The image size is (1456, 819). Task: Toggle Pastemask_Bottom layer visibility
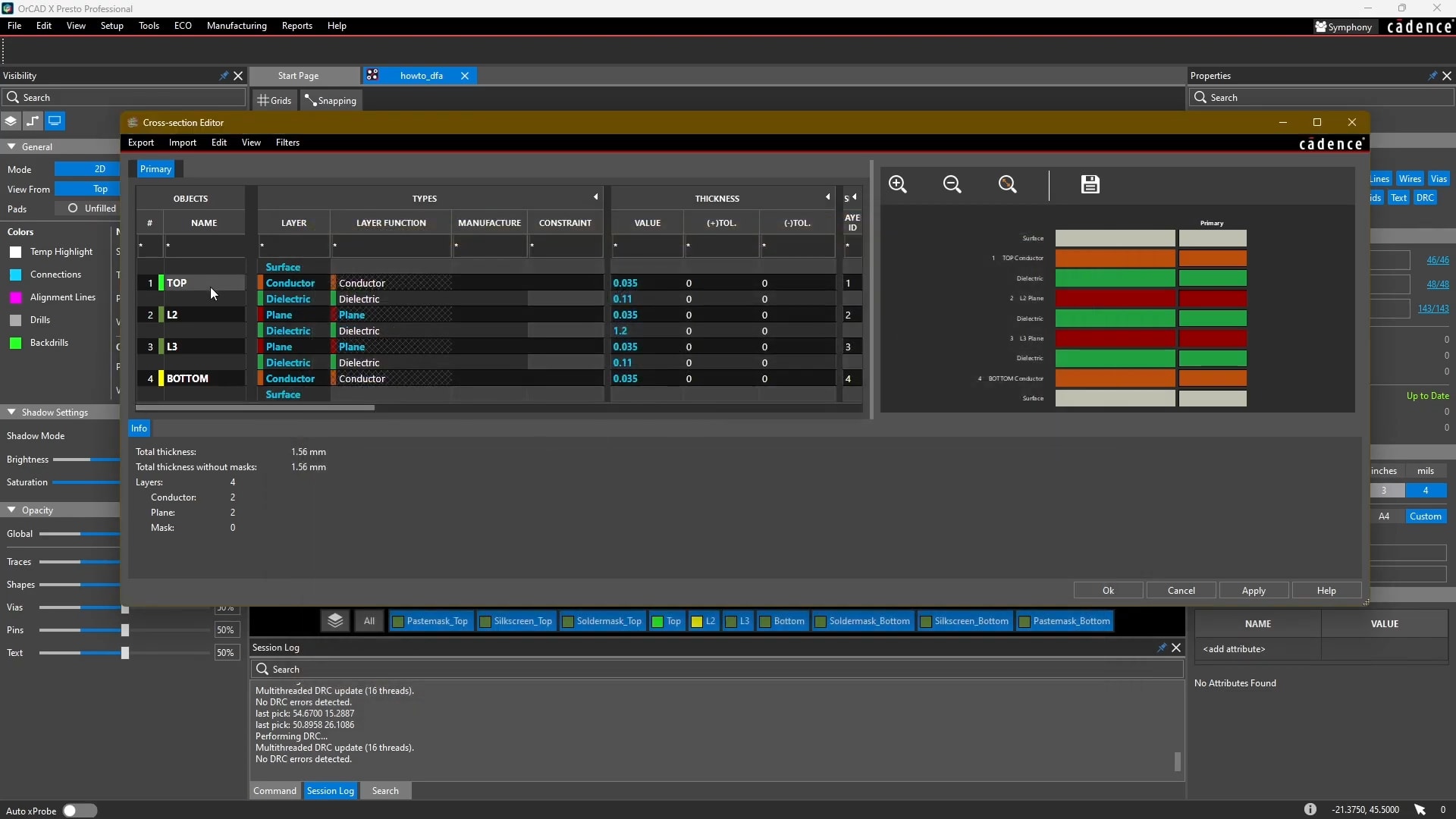tap(1065, 621)
